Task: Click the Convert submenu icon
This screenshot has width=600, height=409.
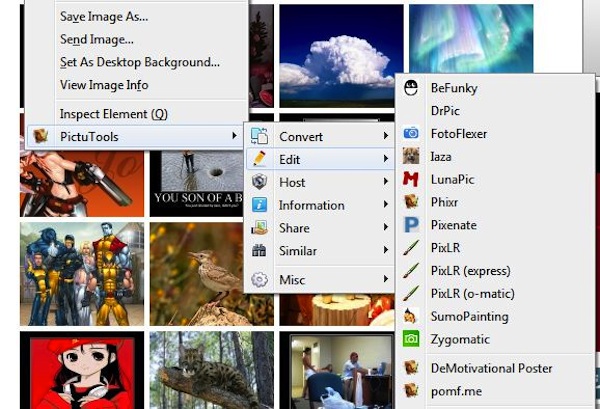Action: click(x=259, y=136)
